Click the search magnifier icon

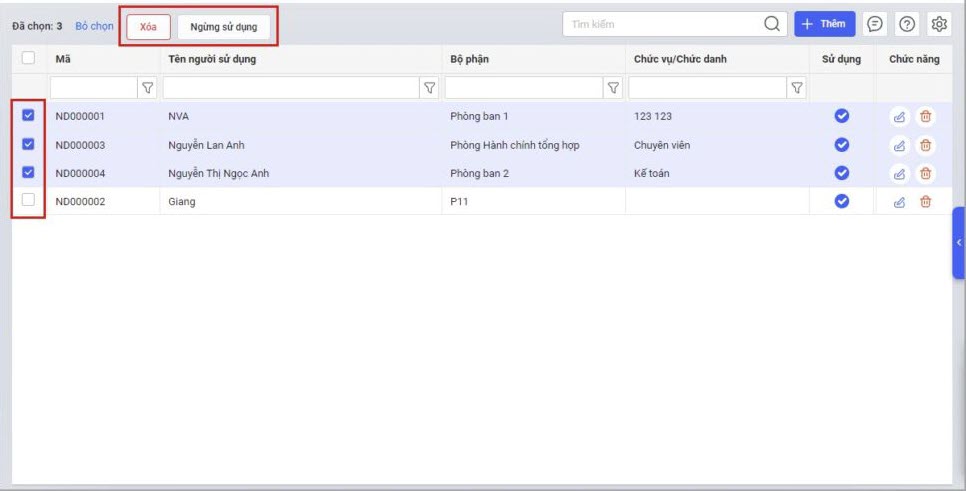click(x=772, y=25)
